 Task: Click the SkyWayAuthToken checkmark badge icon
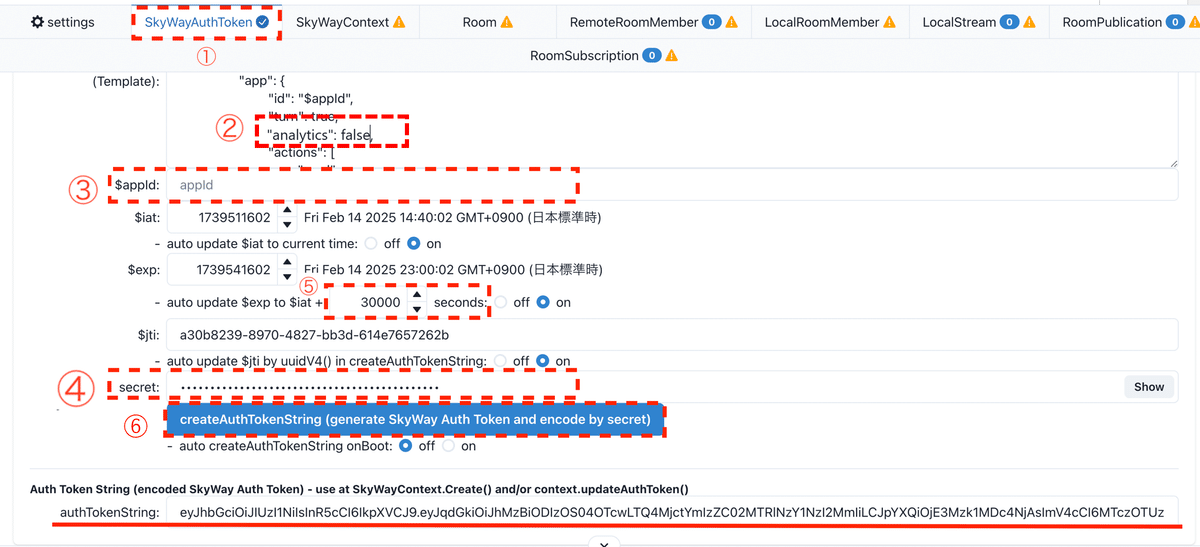coord(262,22)
